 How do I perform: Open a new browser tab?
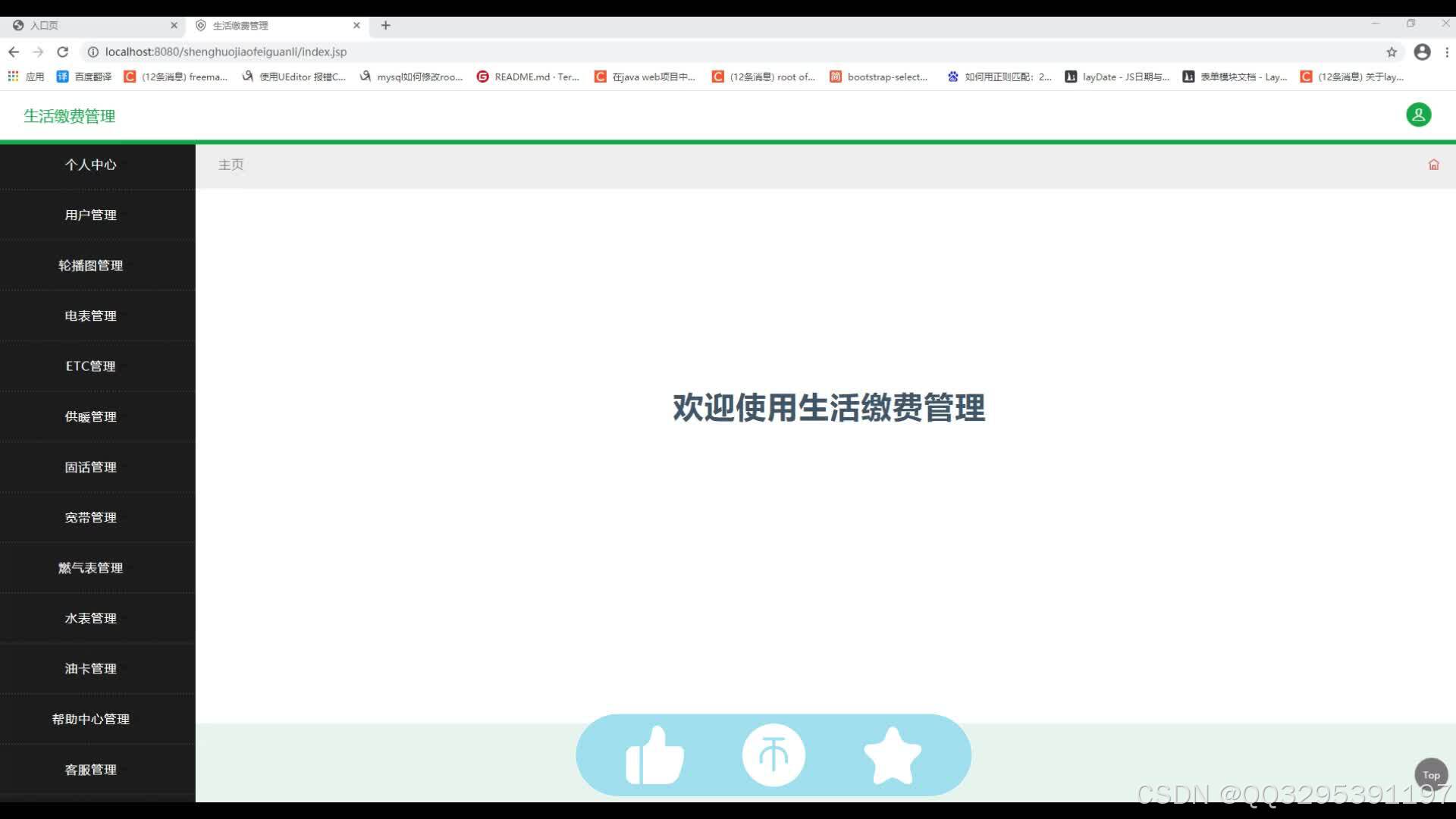click(x=385, y=25)
